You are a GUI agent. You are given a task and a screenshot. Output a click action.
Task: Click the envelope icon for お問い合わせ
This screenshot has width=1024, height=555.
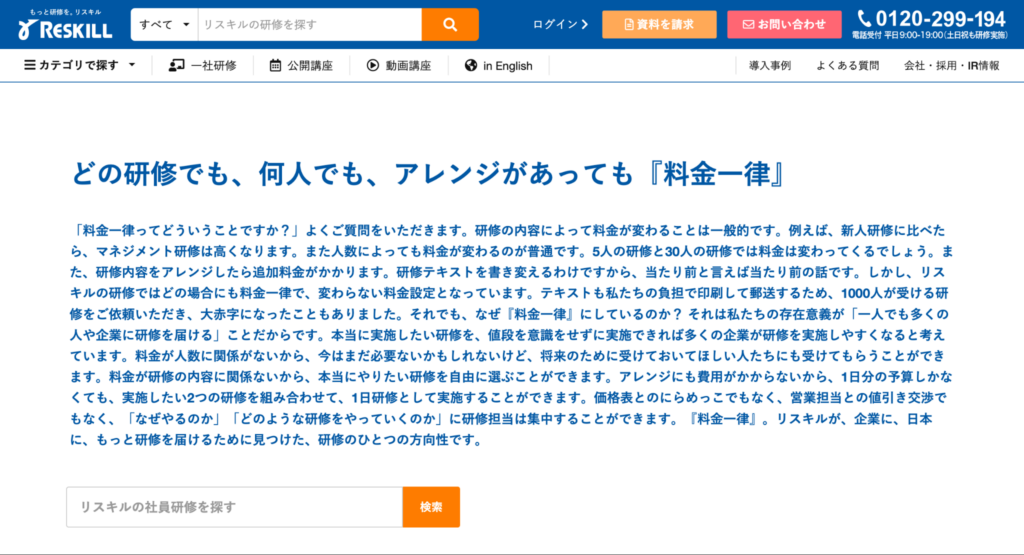pos(746,25)
